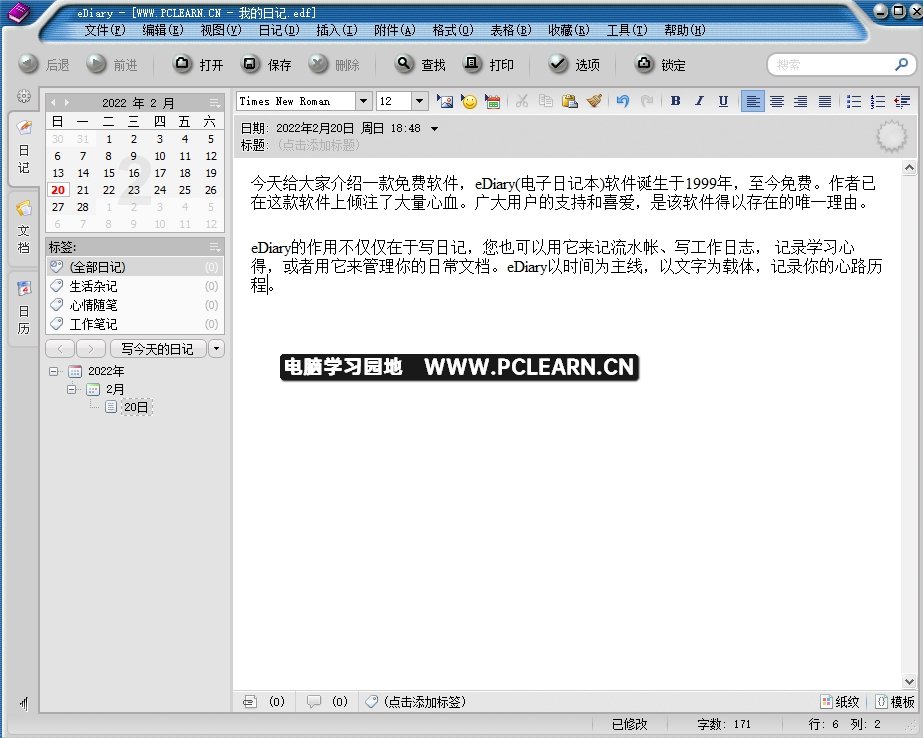Open 选项 settings

click(574, 64)
